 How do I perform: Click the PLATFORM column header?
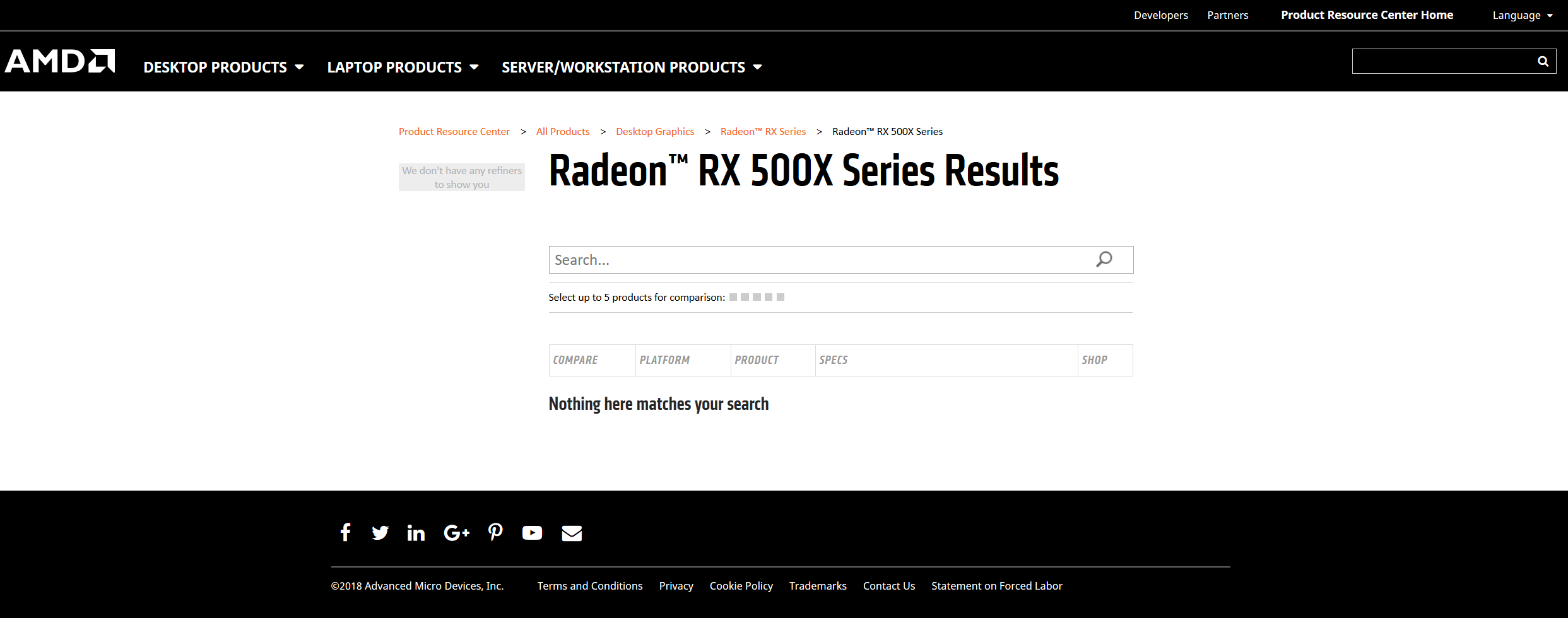coord(683,360)
